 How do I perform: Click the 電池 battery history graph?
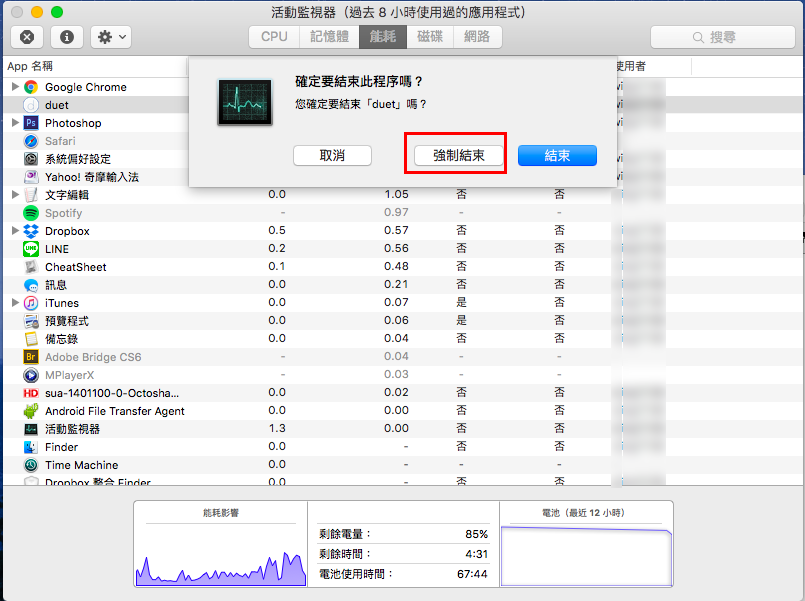(x=586, y=556)
